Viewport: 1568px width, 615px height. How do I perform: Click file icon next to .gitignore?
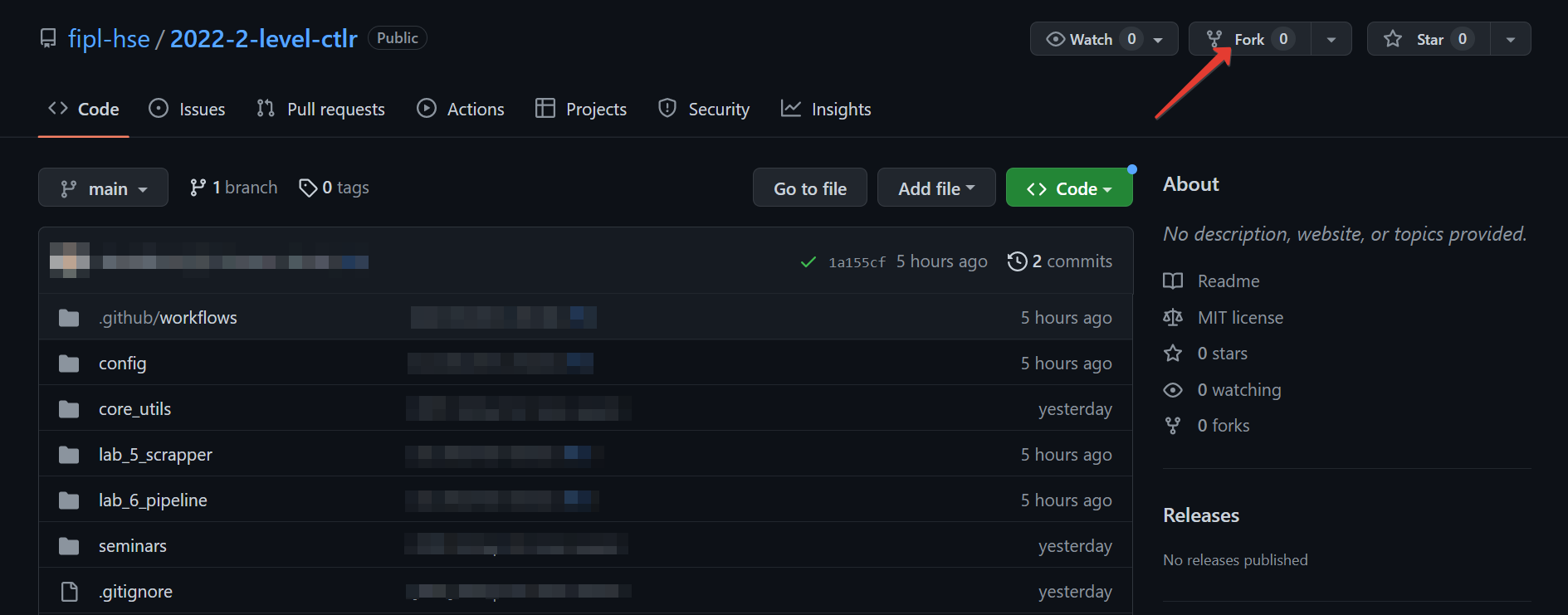pyautogui.click(x=70, y=592)
